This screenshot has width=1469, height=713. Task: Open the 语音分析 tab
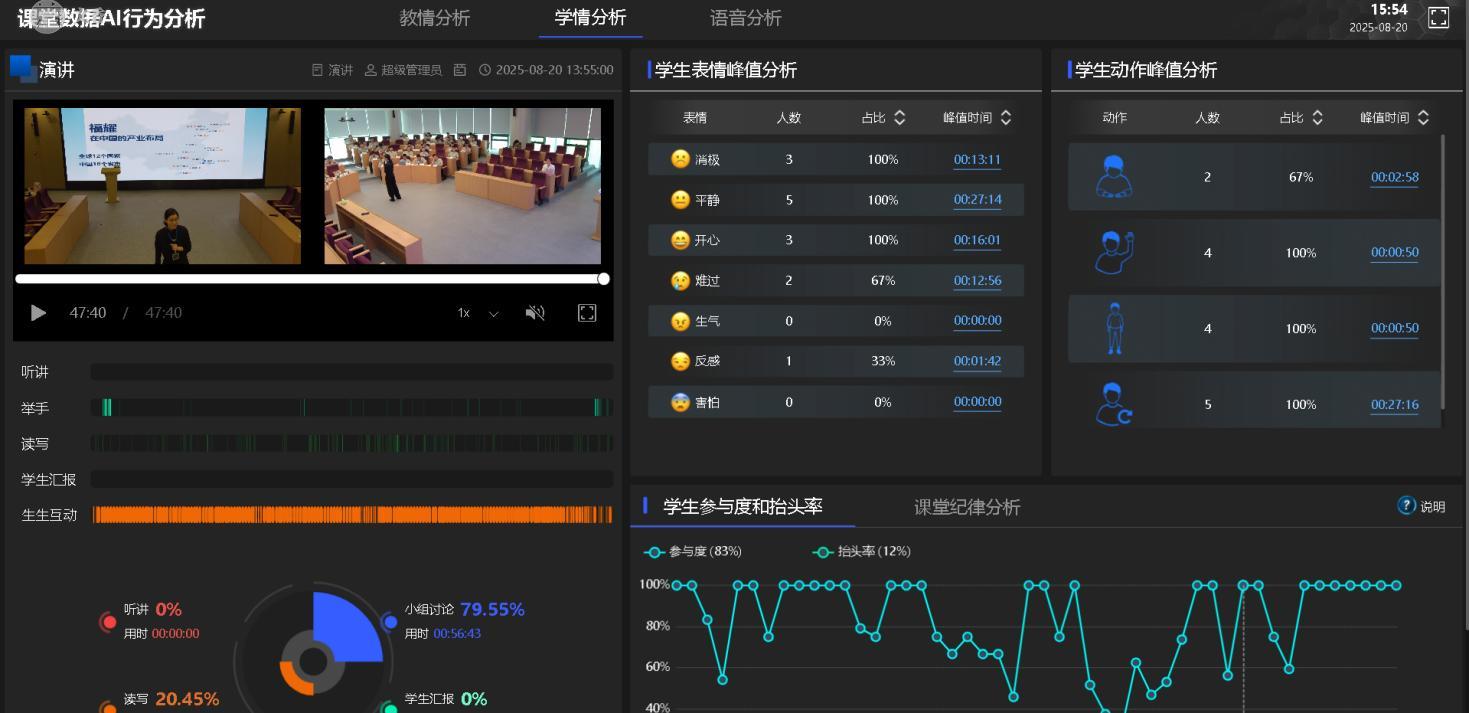[745, 18]
